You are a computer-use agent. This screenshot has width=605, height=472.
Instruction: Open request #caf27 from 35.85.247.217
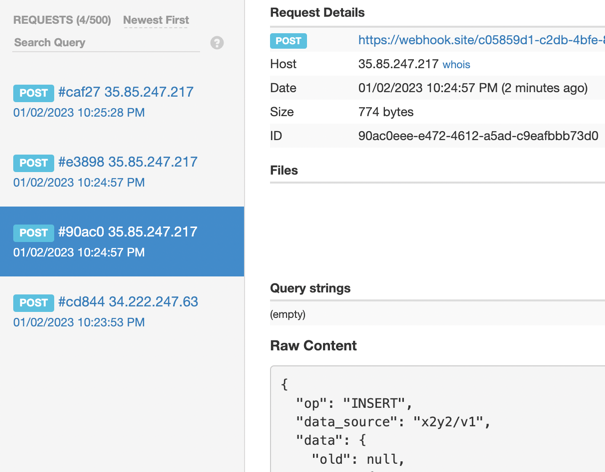pyautogui.click(x=126, y=92)
